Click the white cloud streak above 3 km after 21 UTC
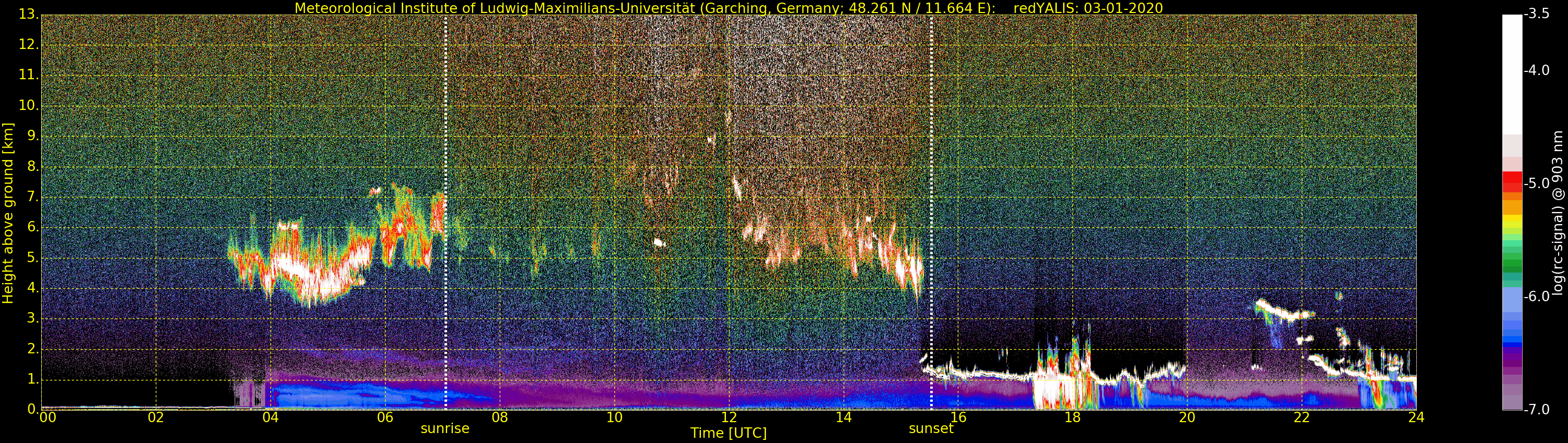This screenshot has height=443, width=1568. tap(1285, 310)
